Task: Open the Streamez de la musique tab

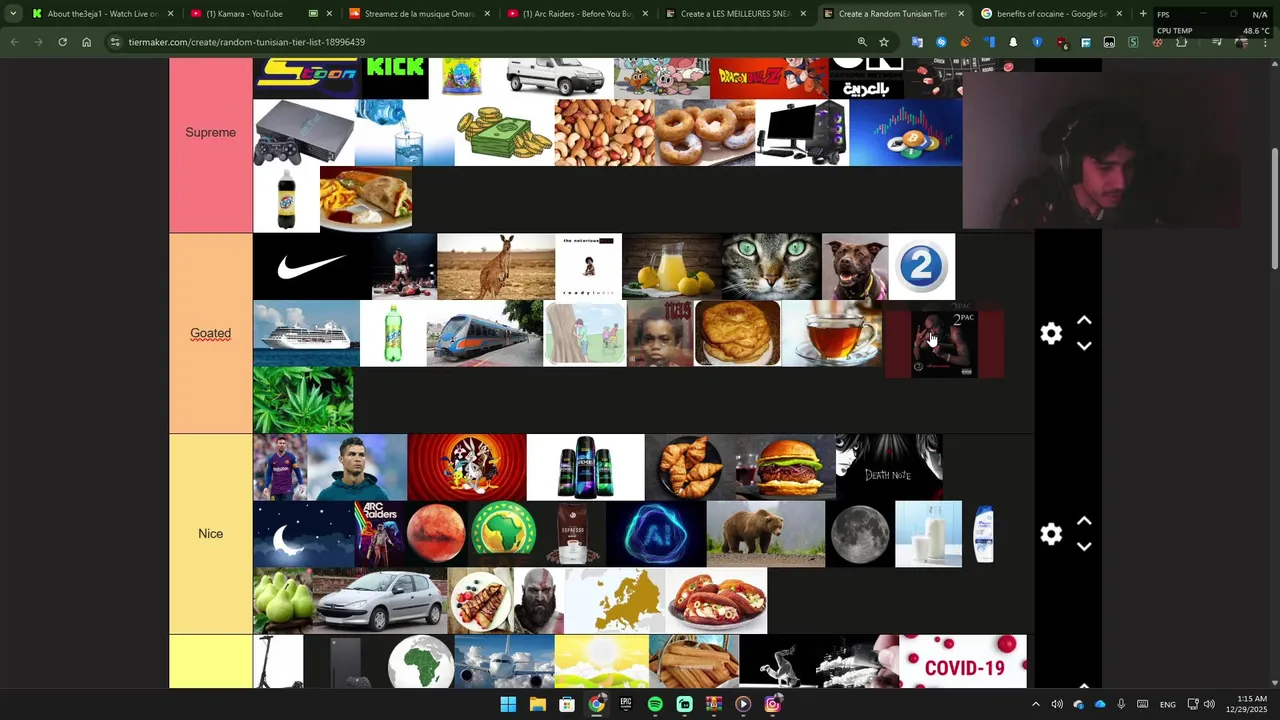Action: 418,14
